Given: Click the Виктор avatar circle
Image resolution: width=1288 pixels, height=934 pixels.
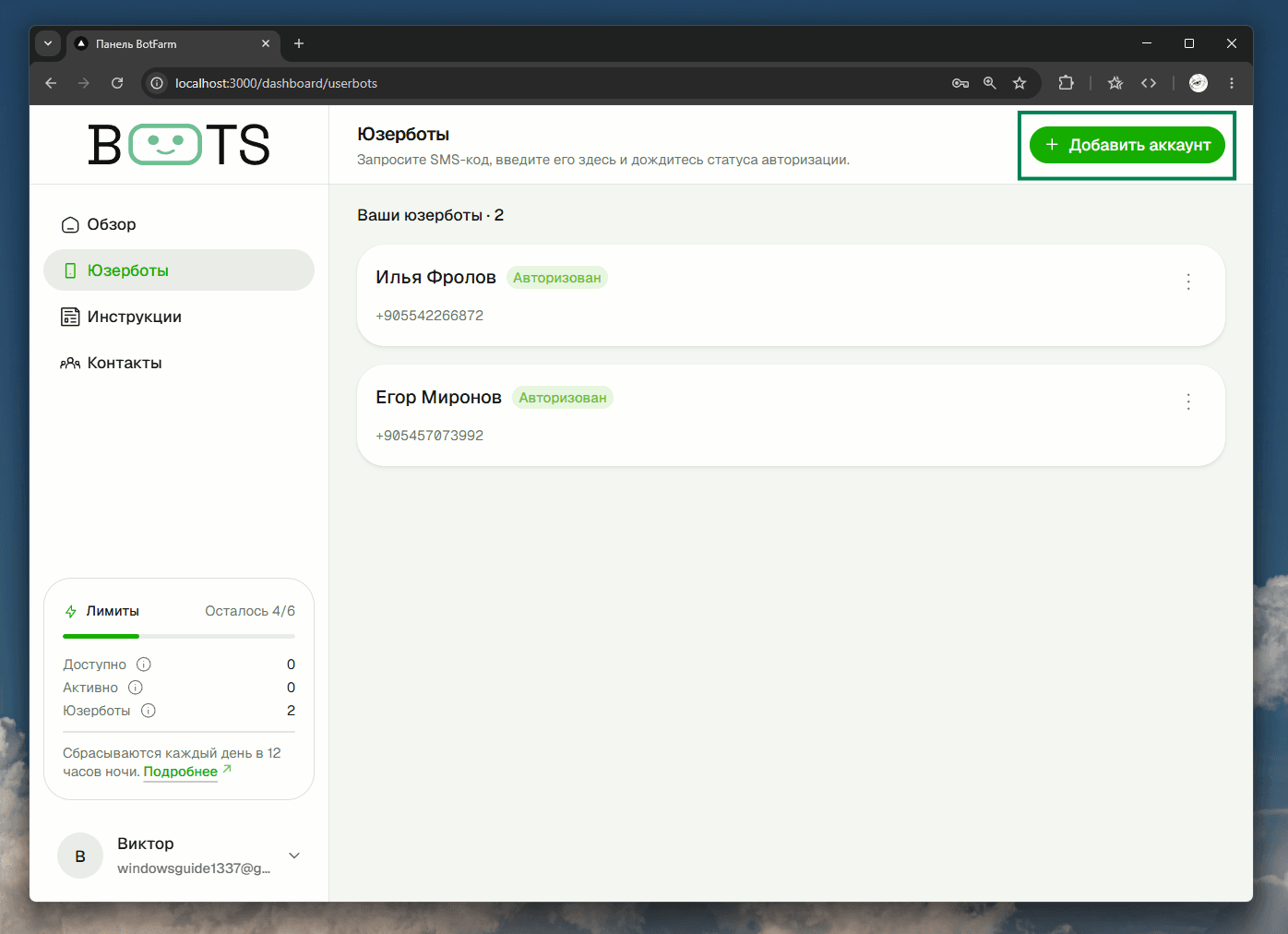Looking at the screenshot, I should tap(80, 856).
